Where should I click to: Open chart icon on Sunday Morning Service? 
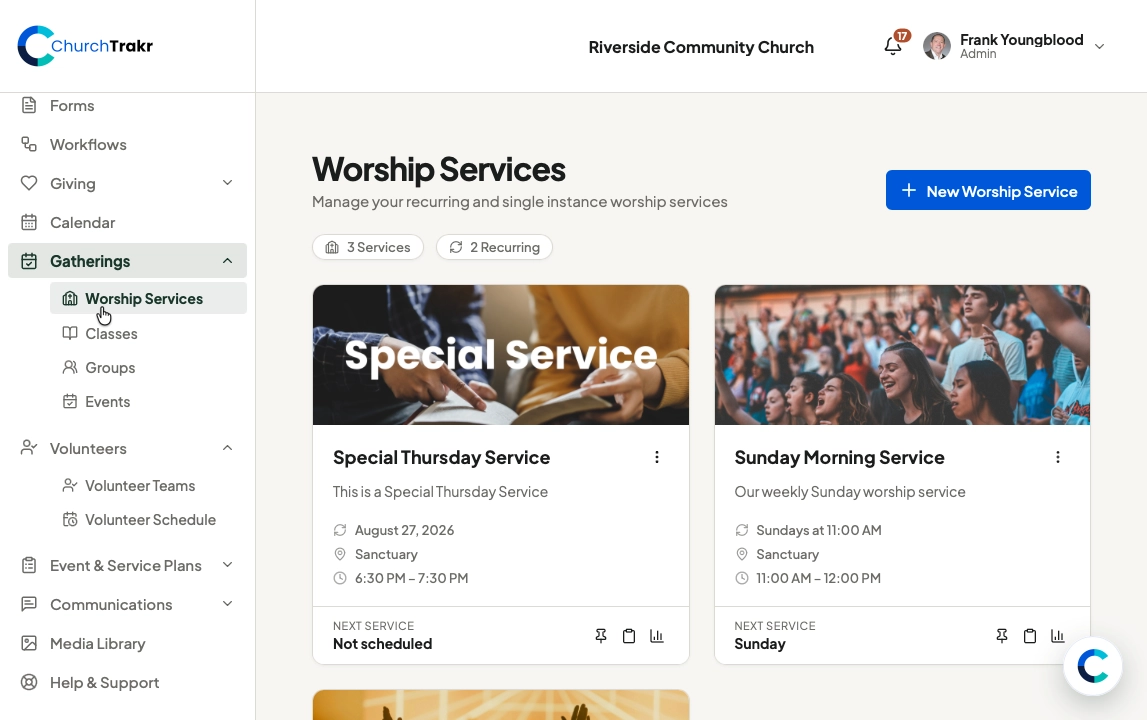pyautogui.click(x=1058, y=636)
